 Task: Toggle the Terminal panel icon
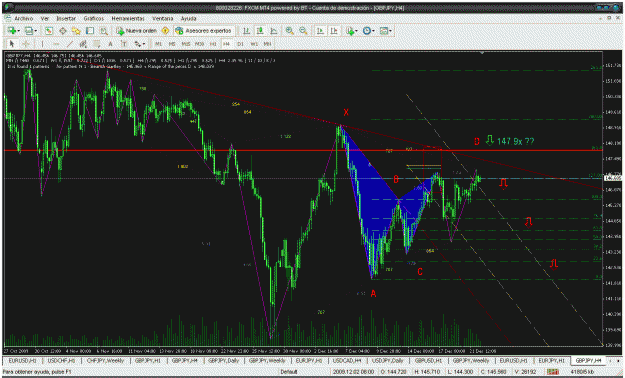[x=90, y=31]
